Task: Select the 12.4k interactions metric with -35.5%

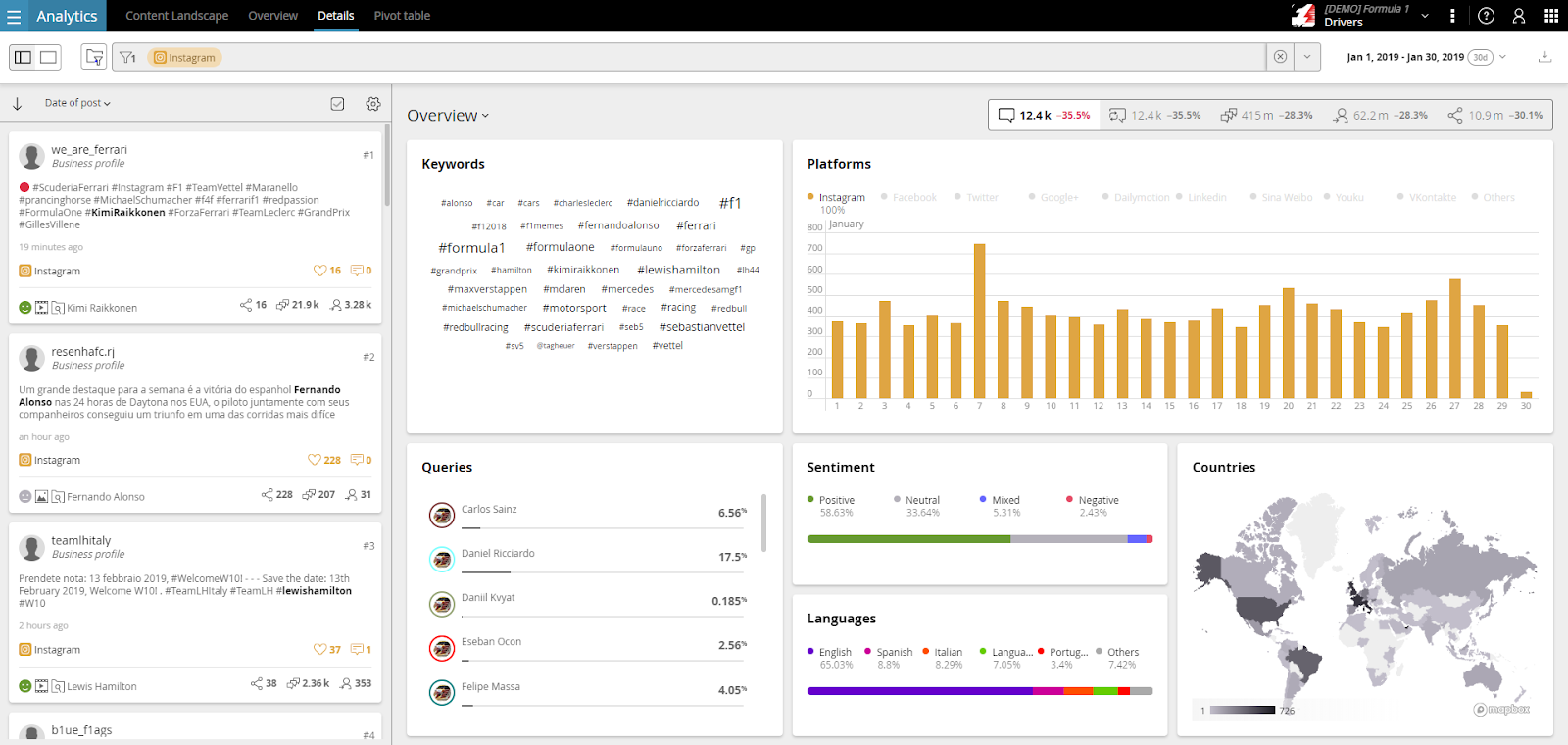Action: pos(1154,115)
